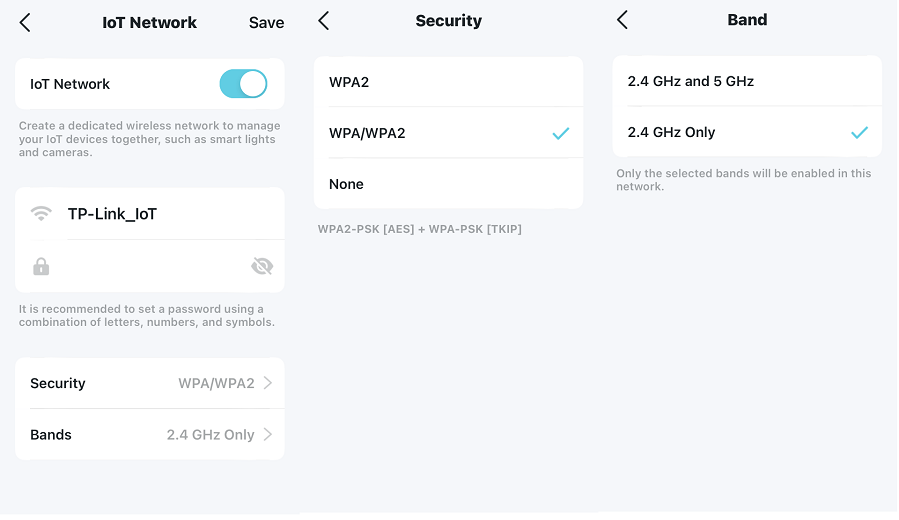This screenshot has height=520, width=899.
Task: Show the password with the crossed-eye icon
Action: pyautogui.click(x=262, y=266)
